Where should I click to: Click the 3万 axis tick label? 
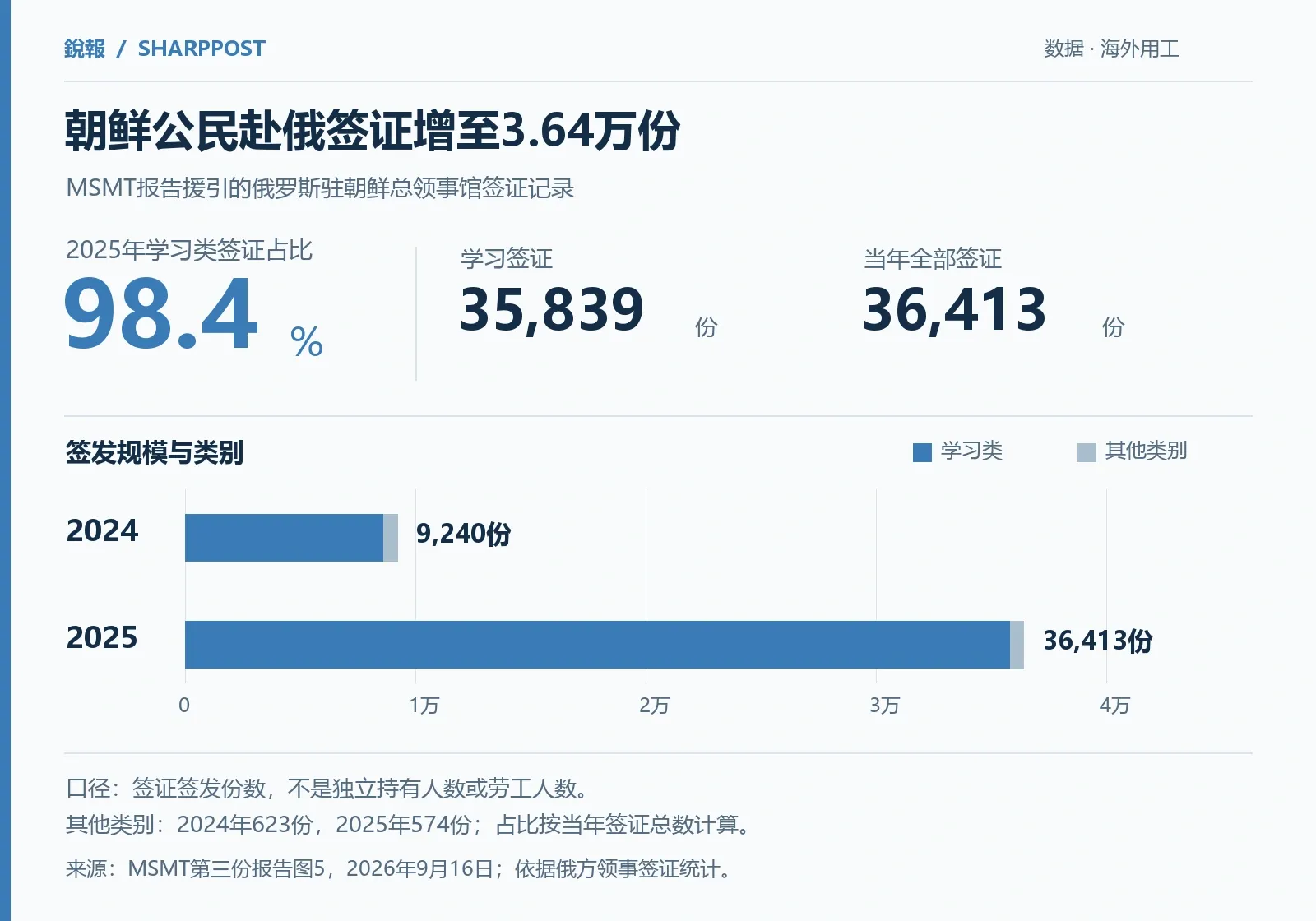tap(885, 706)
